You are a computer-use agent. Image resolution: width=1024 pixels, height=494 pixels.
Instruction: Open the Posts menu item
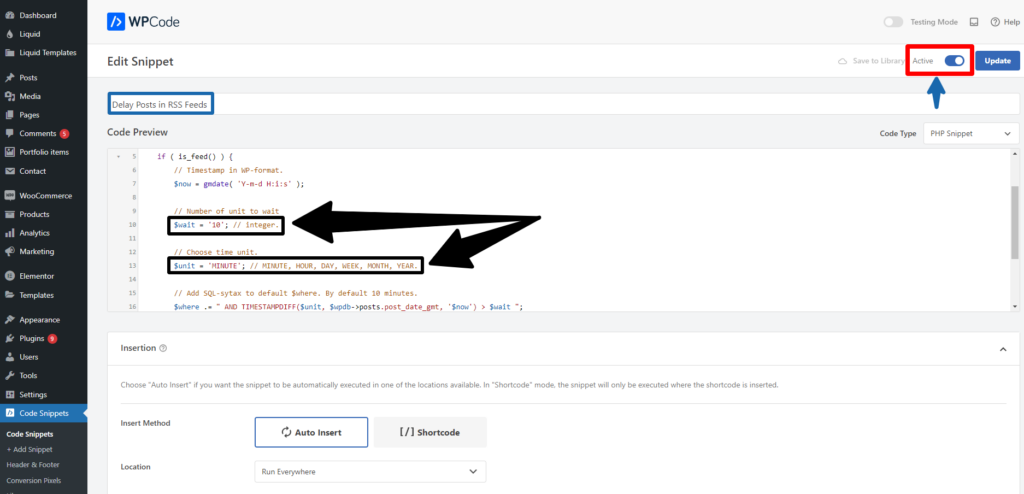click(28, 77)
